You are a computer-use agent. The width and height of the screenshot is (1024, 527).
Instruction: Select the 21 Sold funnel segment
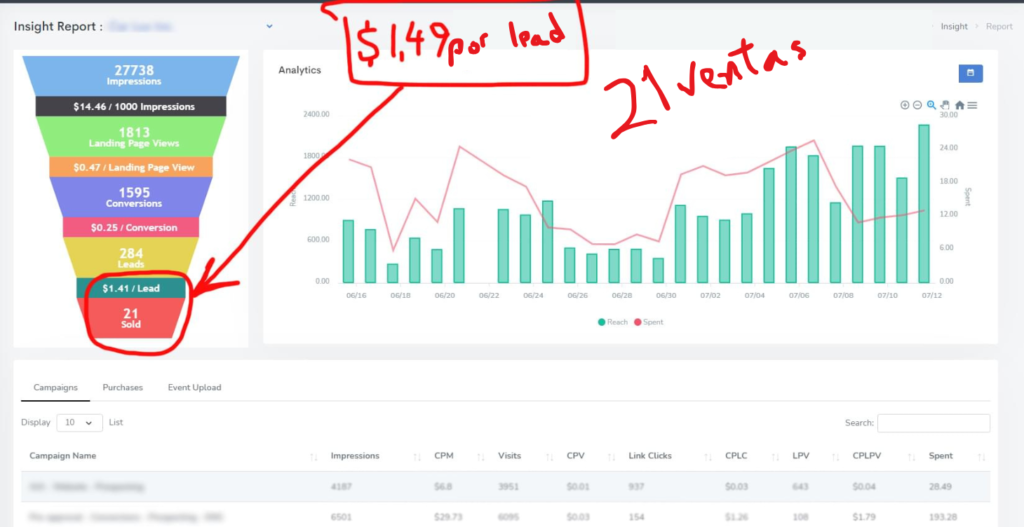pos(131,318)
